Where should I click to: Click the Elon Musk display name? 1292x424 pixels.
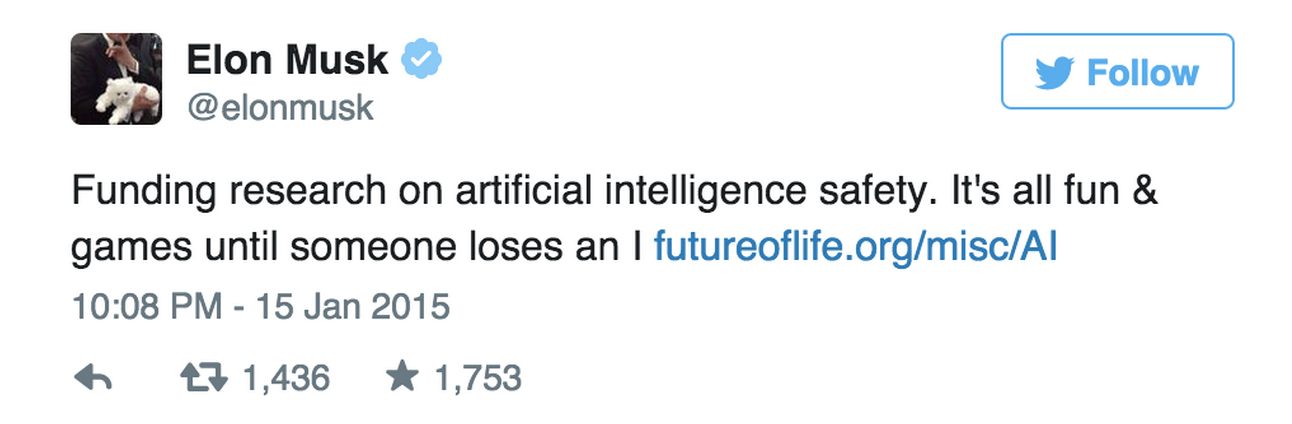[x=288, y=60]
